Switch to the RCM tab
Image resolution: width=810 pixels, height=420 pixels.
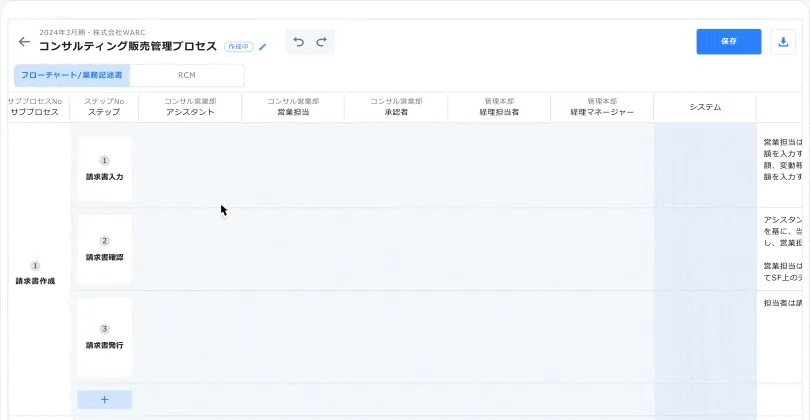tap(187, 75)
